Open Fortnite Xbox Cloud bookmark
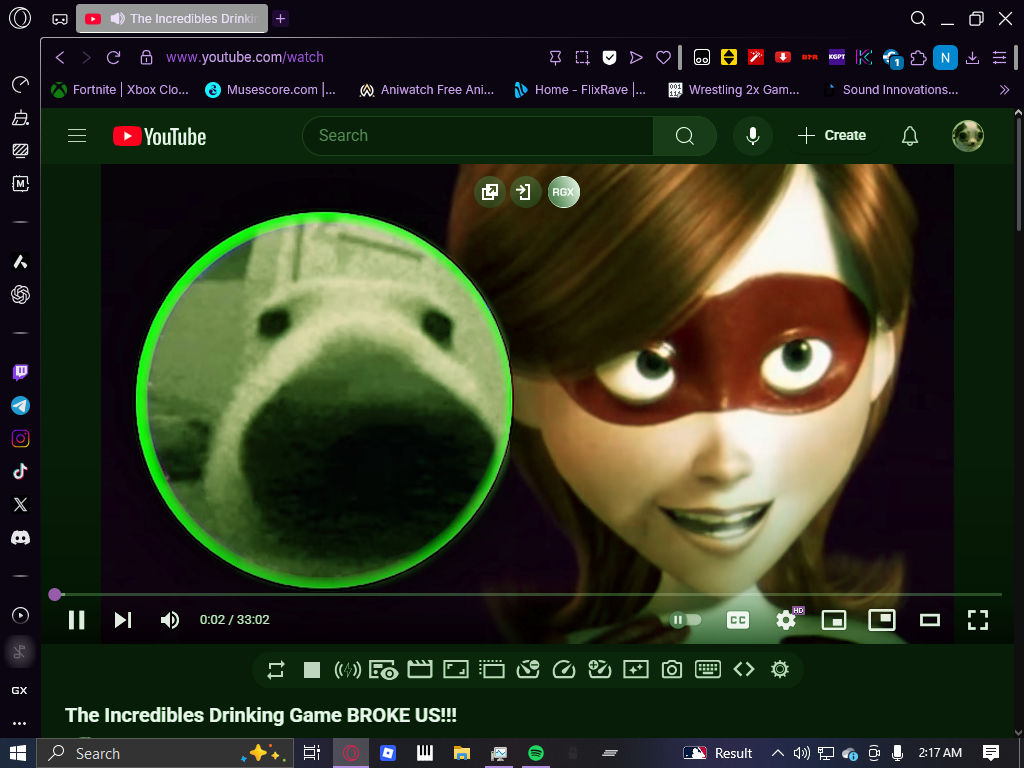 click(x=121, y=90)
